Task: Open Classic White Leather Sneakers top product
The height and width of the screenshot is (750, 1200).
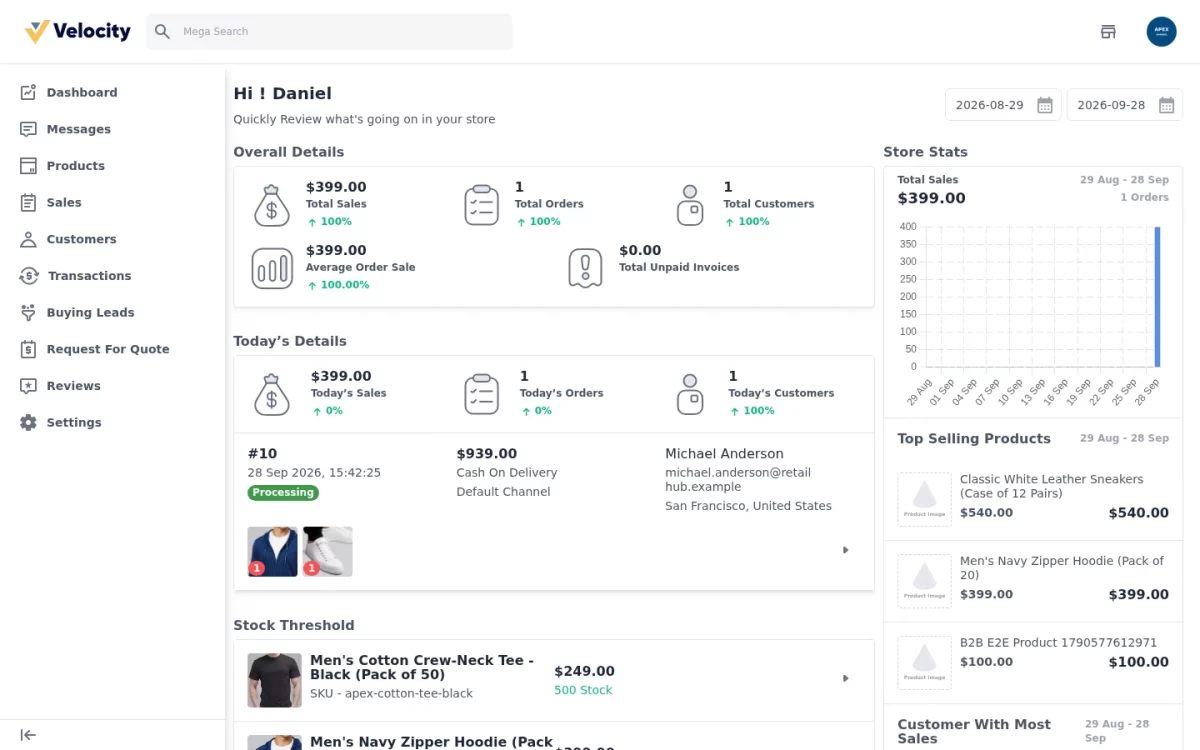Action: (x=1051, y=486)
